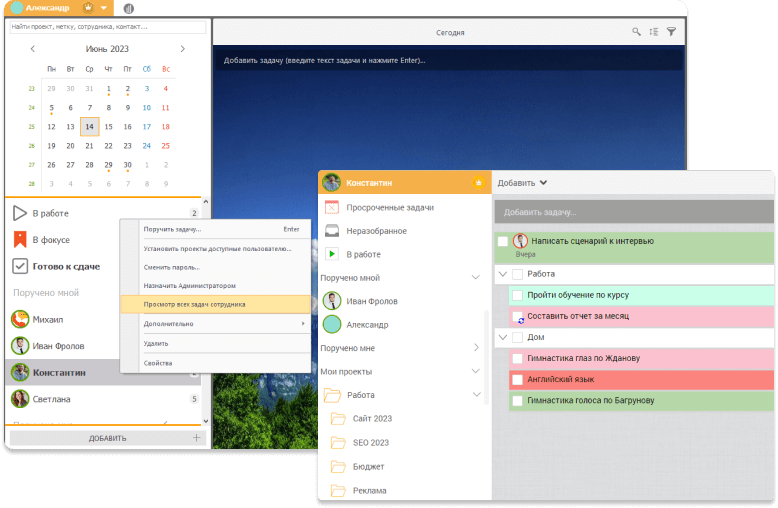Choose Поручить задачу in context menu
Image resolution: width=778 pixels, height=508 pixels.
215,229
